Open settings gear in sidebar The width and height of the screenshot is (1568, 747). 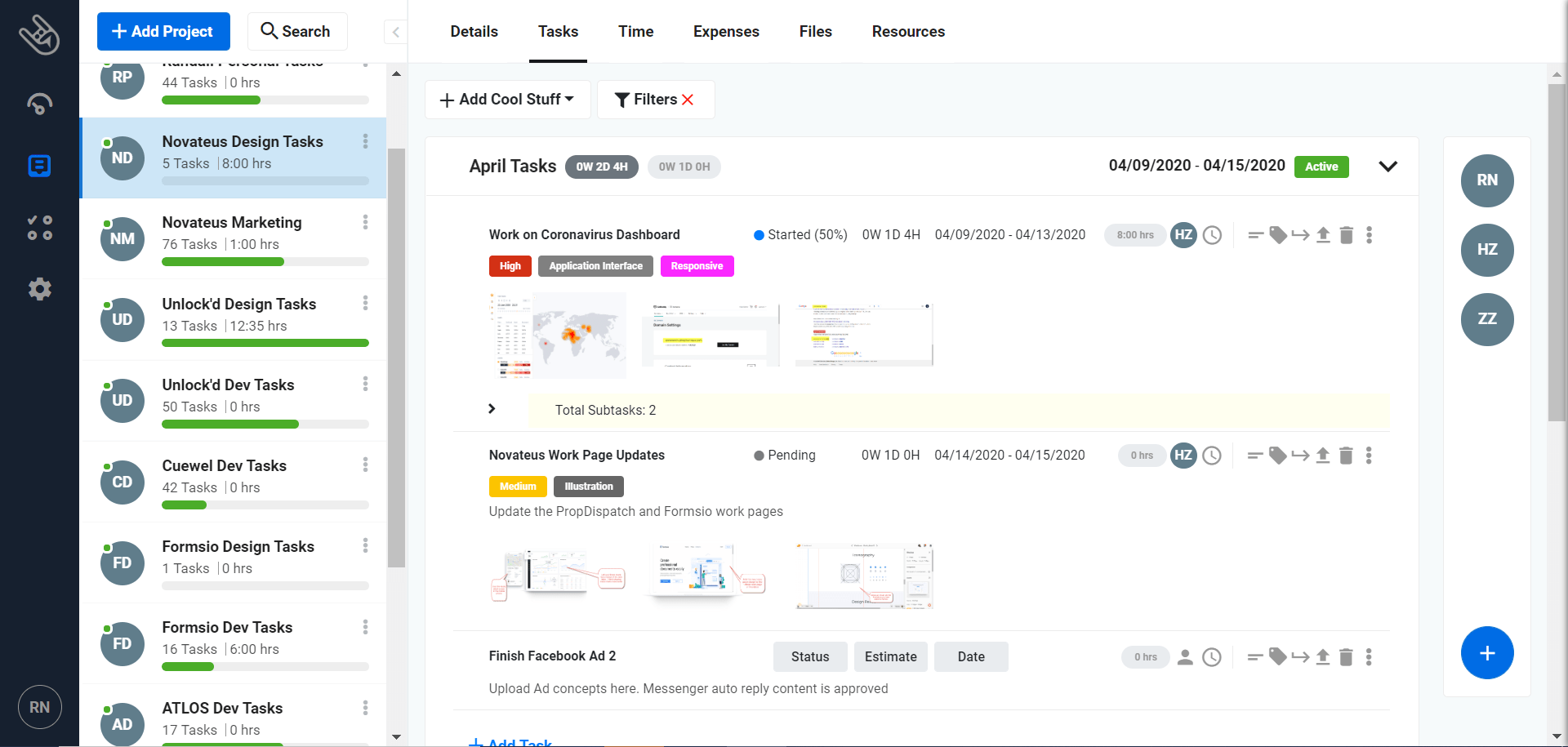tap(39, 289)
